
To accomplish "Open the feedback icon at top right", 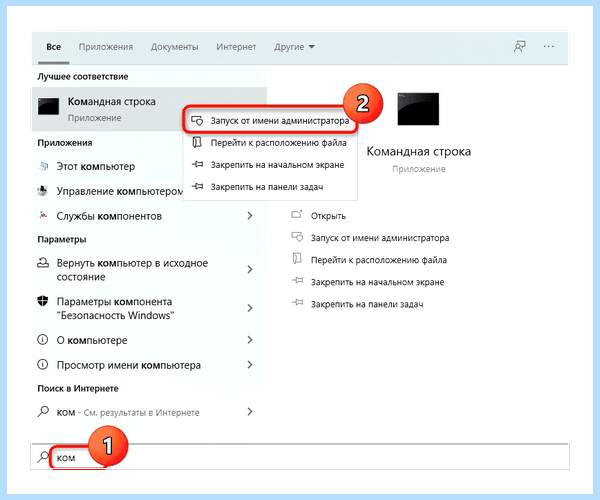I will point(519,47).
